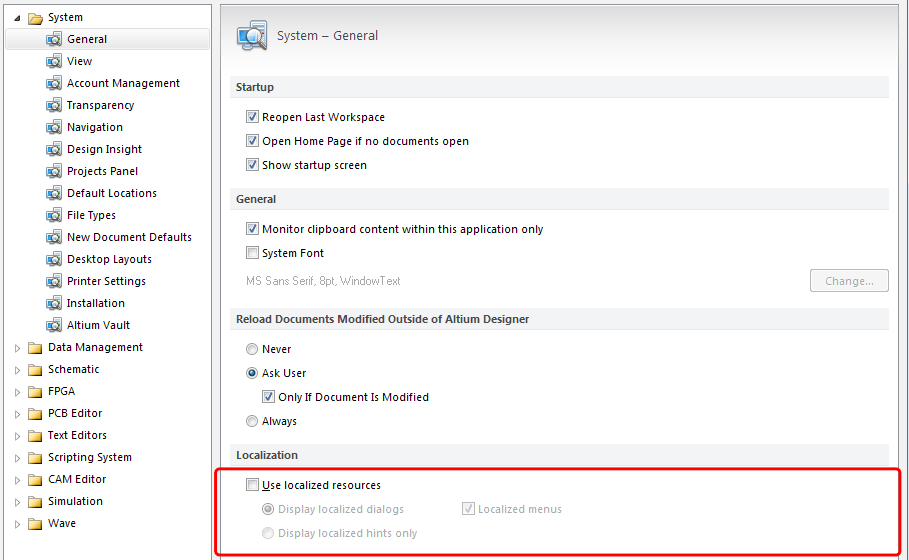Tick the System Font checkbox
Screen dimensions: 909x560
(x=253, y=253)
